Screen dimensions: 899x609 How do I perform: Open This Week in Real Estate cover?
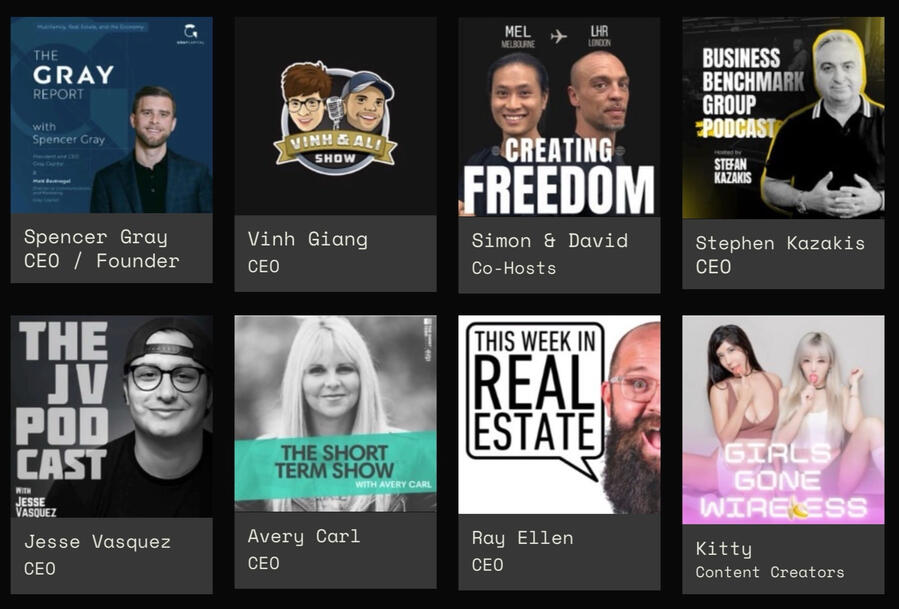click(559, 415)
